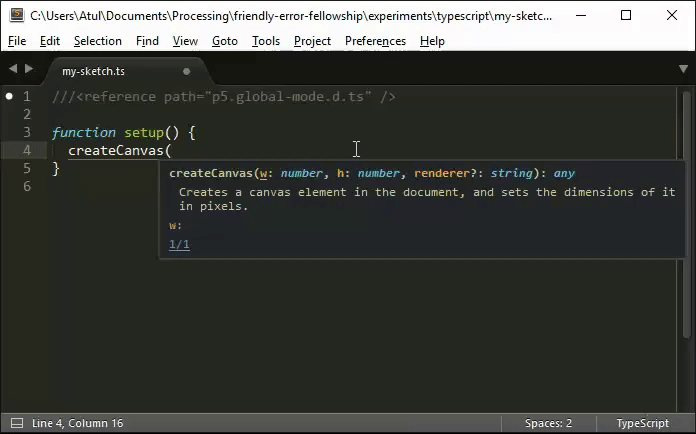Click line number 3 in gutter
Image resolution: width=696 pixels, height=434 pixels.
[27, 132]
